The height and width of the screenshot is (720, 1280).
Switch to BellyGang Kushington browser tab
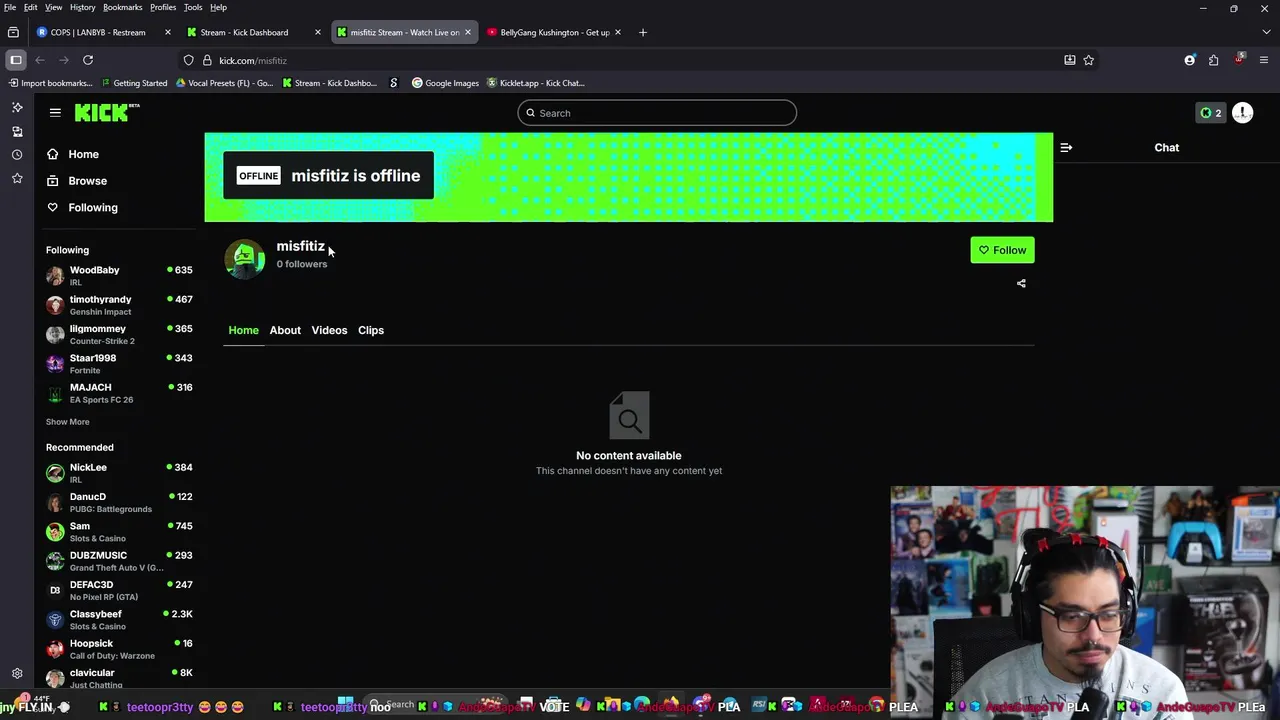click(x=554, y=32)
